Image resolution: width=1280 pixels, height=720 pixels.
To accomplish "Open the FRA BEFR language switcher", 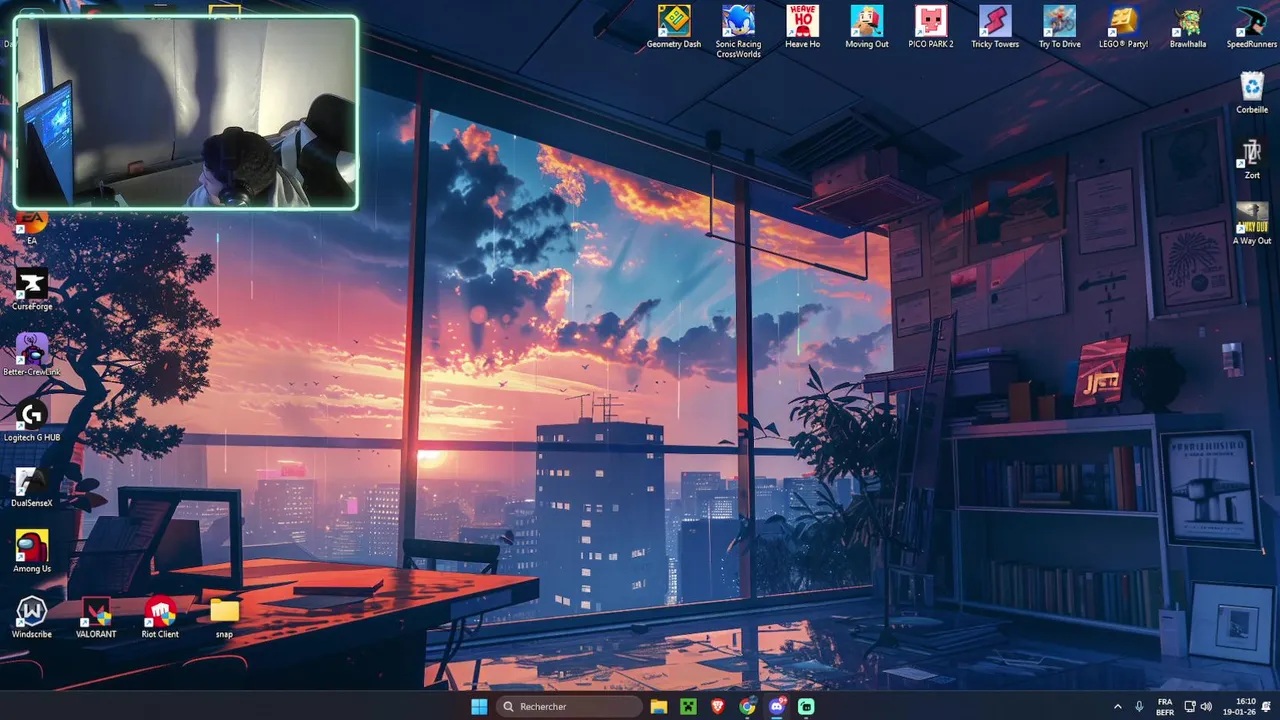I will point(1165,707).
